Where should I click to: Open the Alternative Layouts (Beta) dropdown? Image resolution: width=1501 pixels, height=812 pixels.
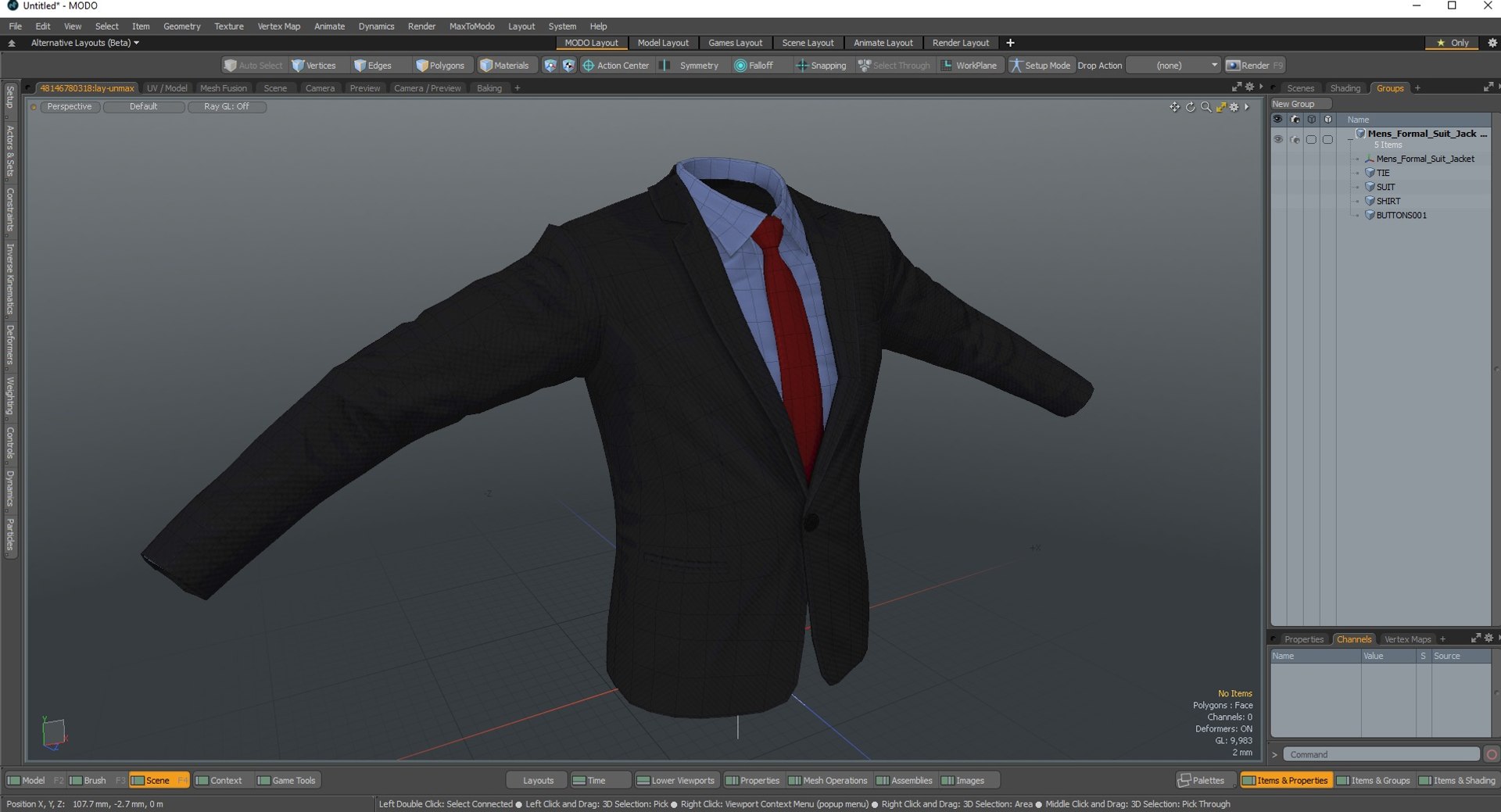pyautogui.click(x=85, y=43)
